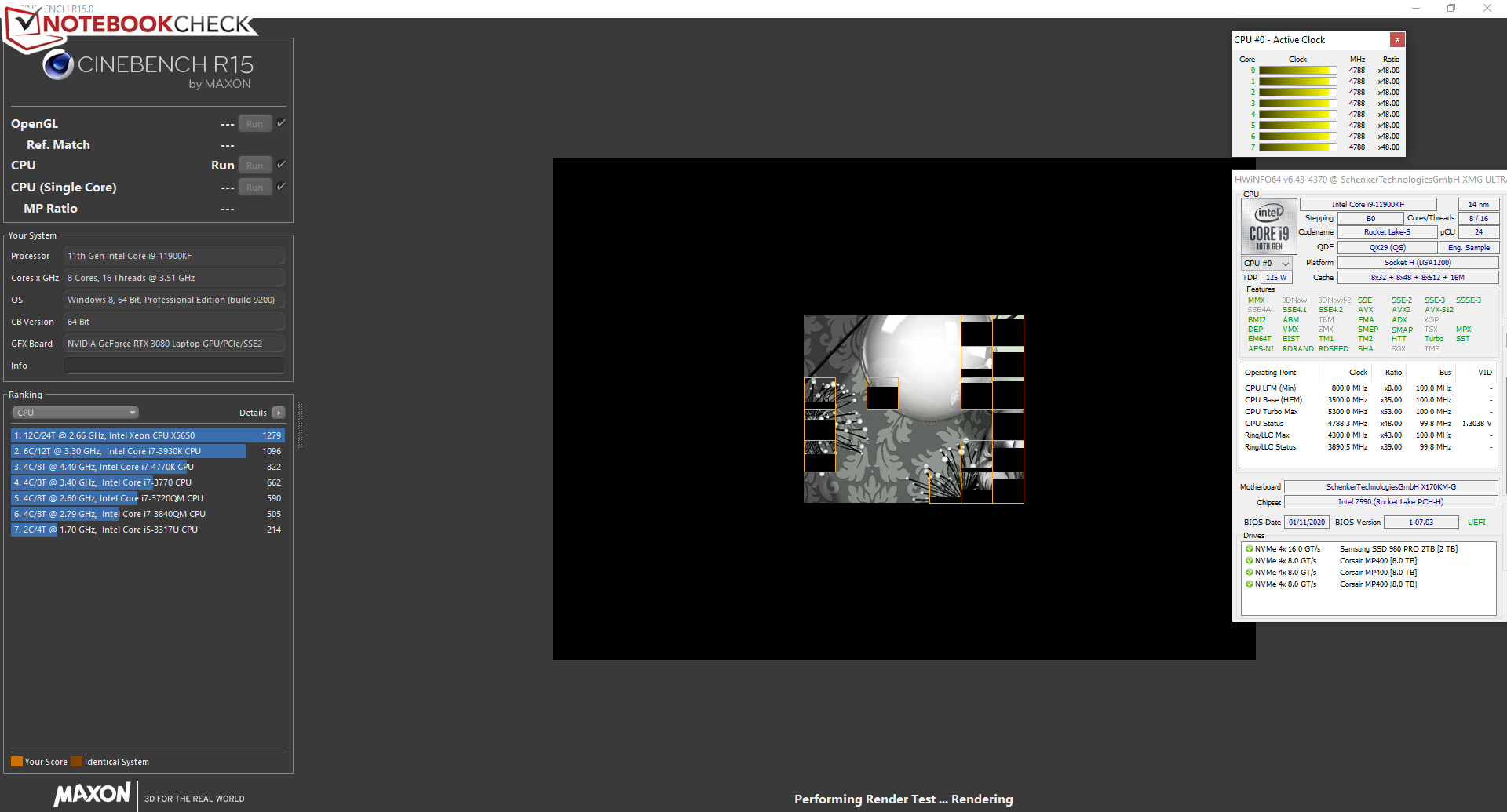Click the panel resize grip beside Ranking
Screen dimensions: 1507x812
point(300,425)
